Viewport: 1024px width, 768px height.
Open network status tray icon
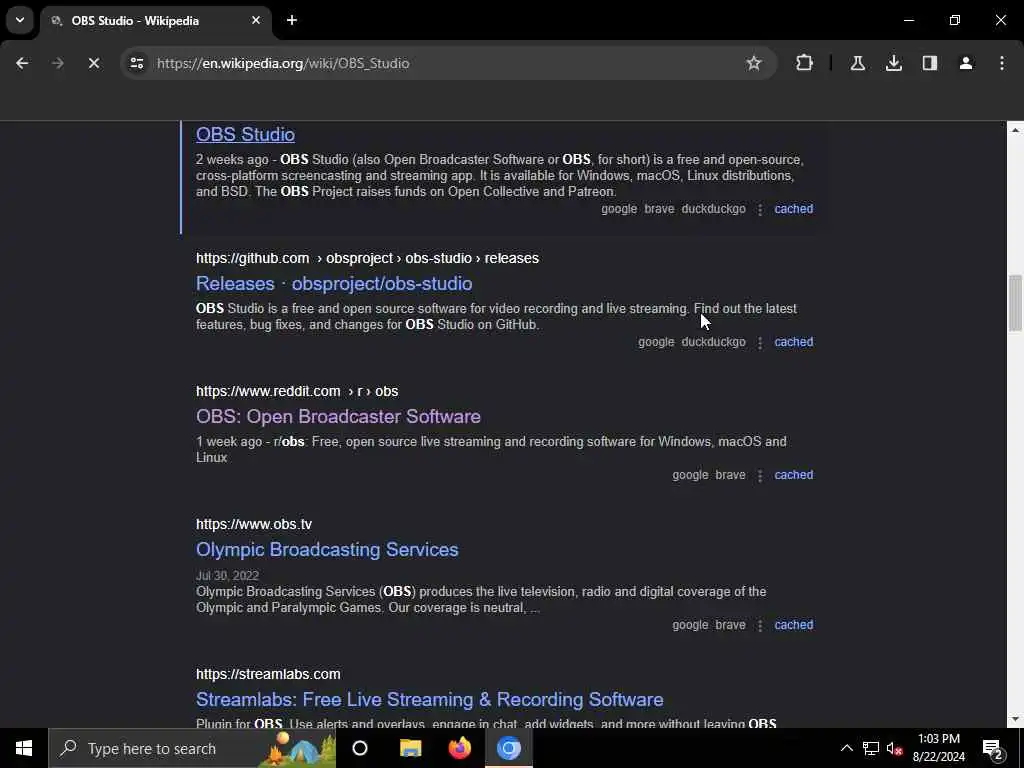(871, 748)
